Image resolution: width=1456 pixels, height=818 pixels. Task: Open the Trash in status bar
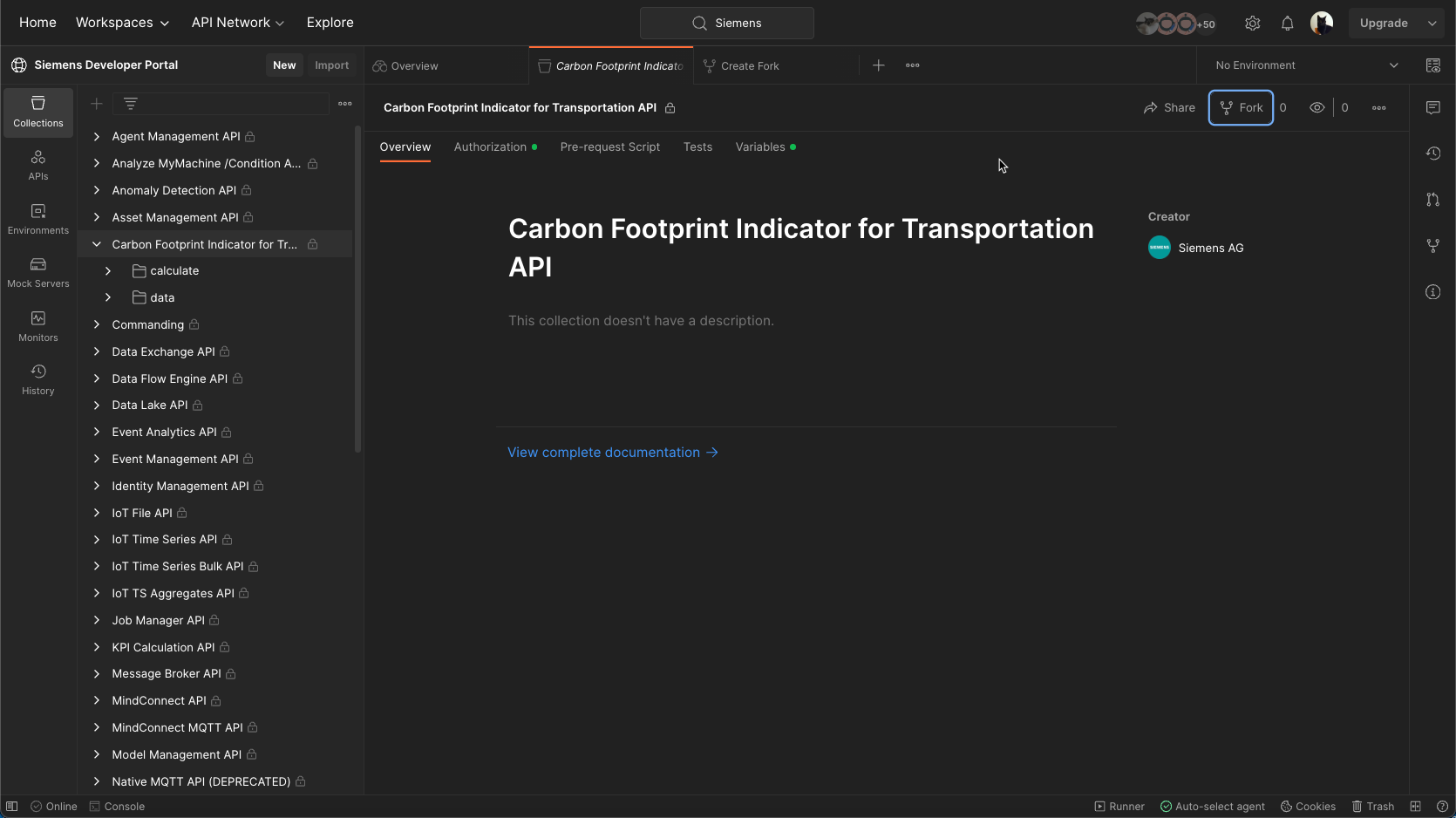[1373, 807]
